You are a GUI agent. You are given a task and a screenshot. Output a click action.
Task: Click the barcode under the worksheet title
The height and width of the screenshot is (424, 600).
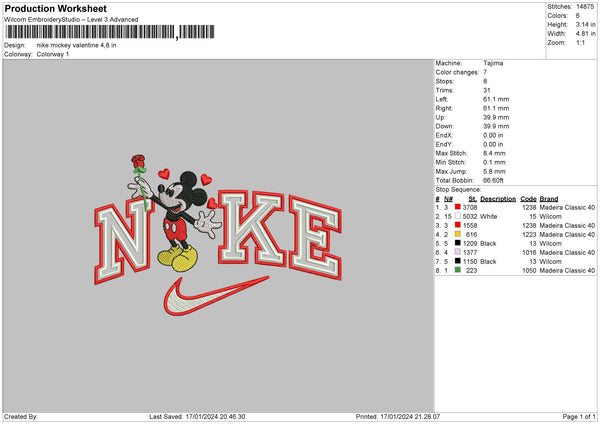click(x=109, y=32)
